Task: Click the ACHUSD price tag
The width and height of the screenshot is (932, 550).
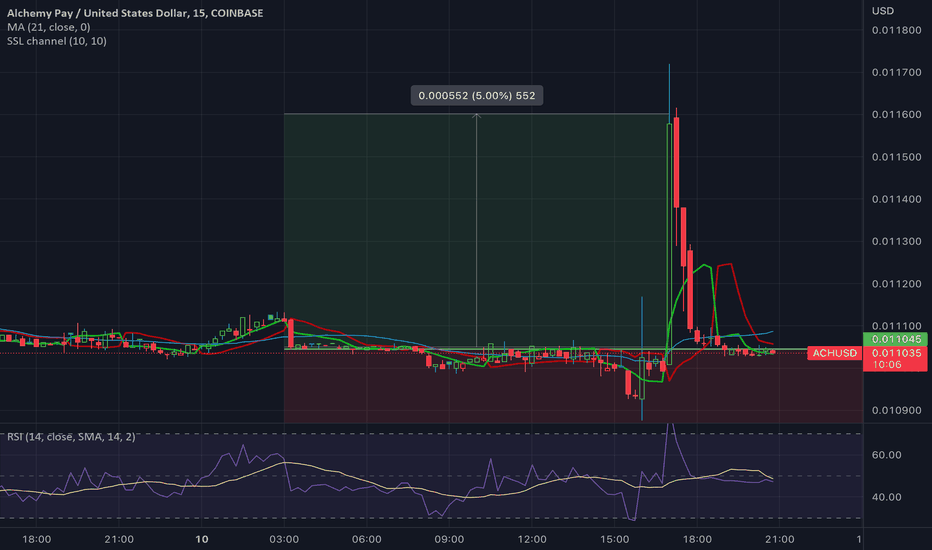Action: 835,353
